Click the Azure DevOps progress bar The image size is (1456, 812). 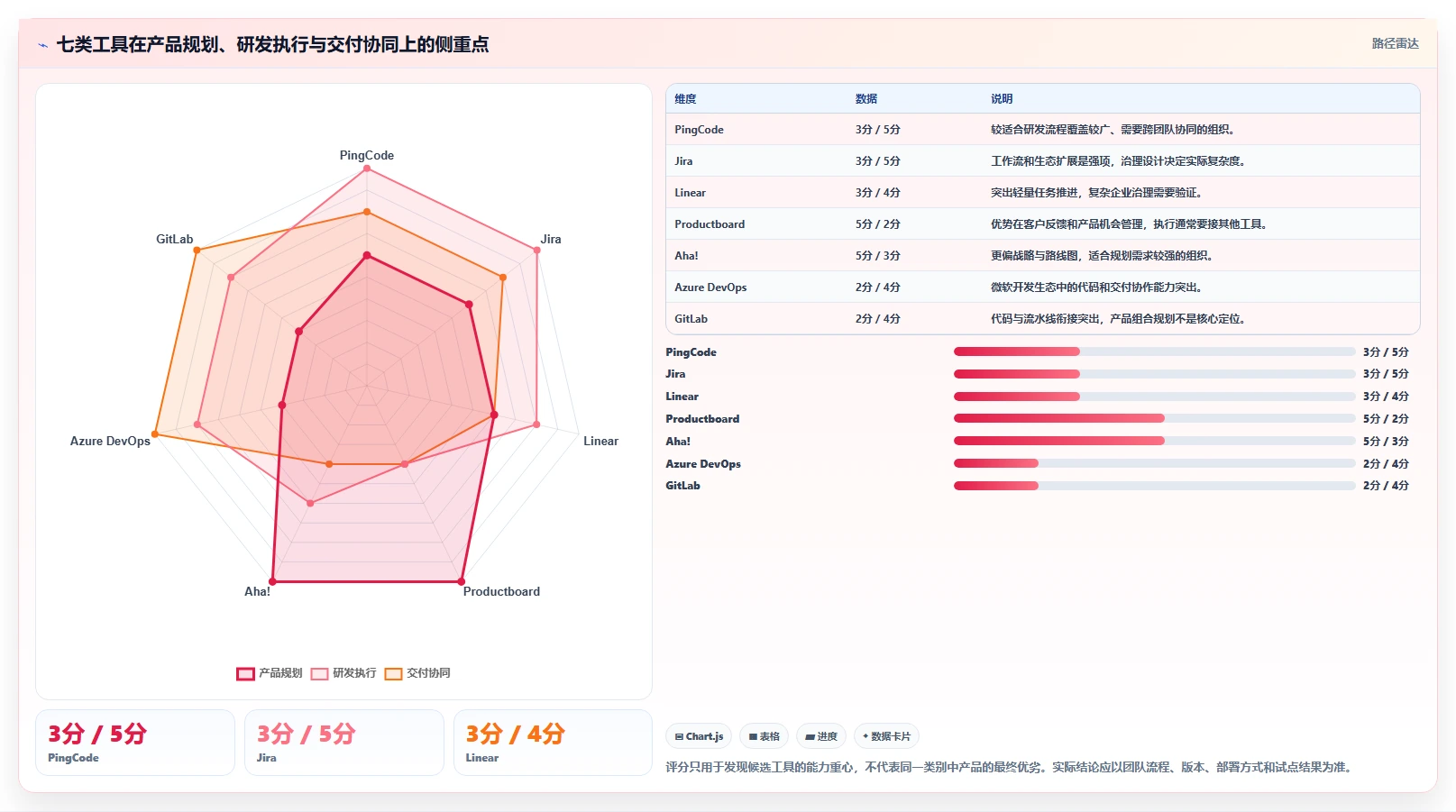click(x=1154, y=463)
